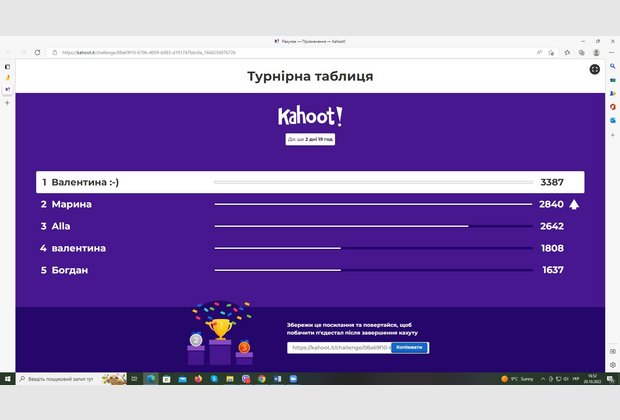This screenshot has height=420, width=620.
Task: Click the Kahoot! logo
Action: tap(310, 116)
